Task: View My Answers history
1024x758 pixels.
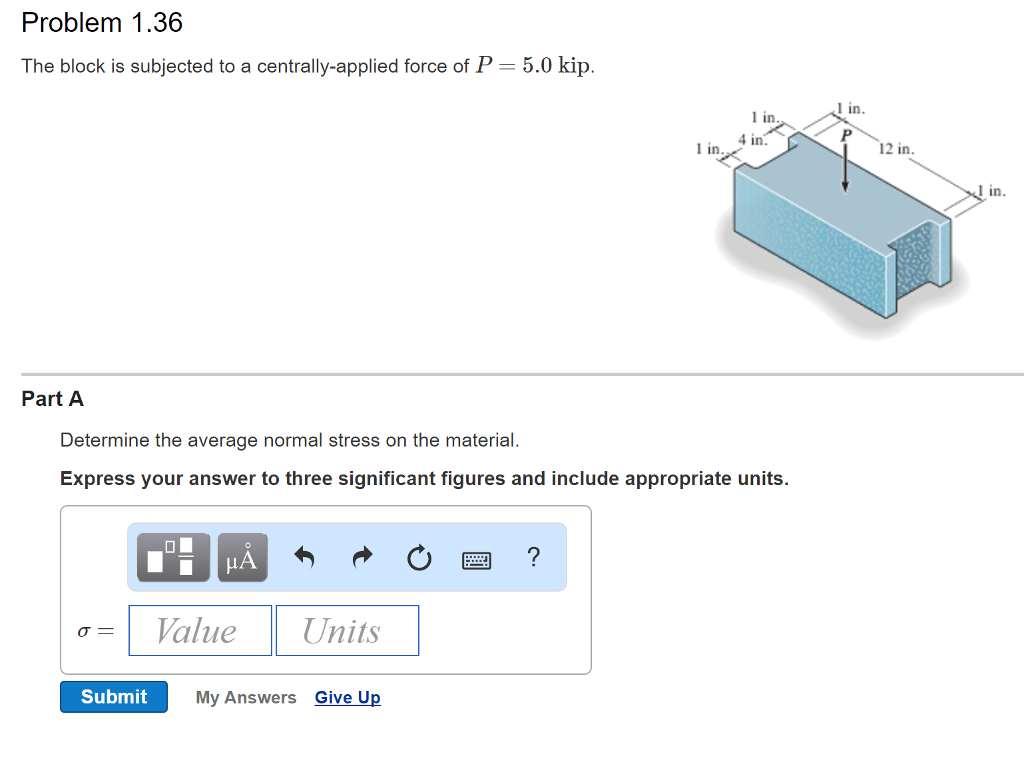Action: pos(245,697)
